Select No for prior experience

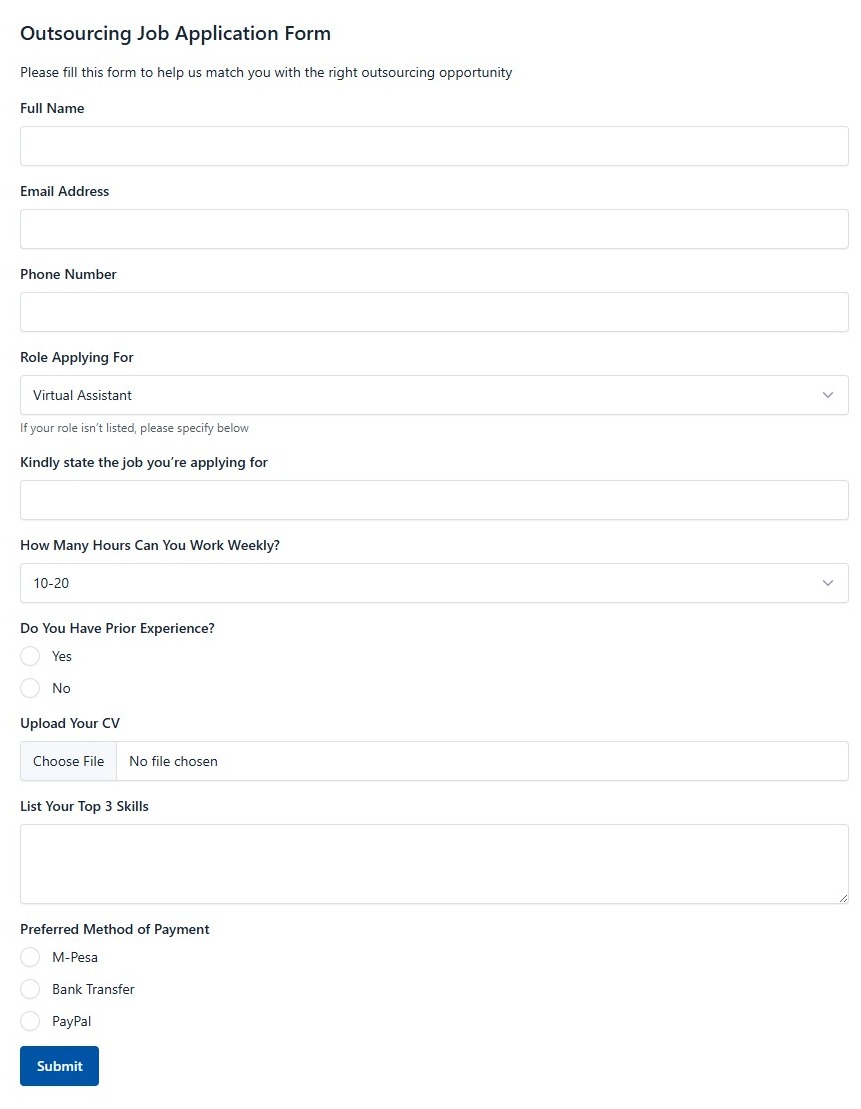(30, 688)
